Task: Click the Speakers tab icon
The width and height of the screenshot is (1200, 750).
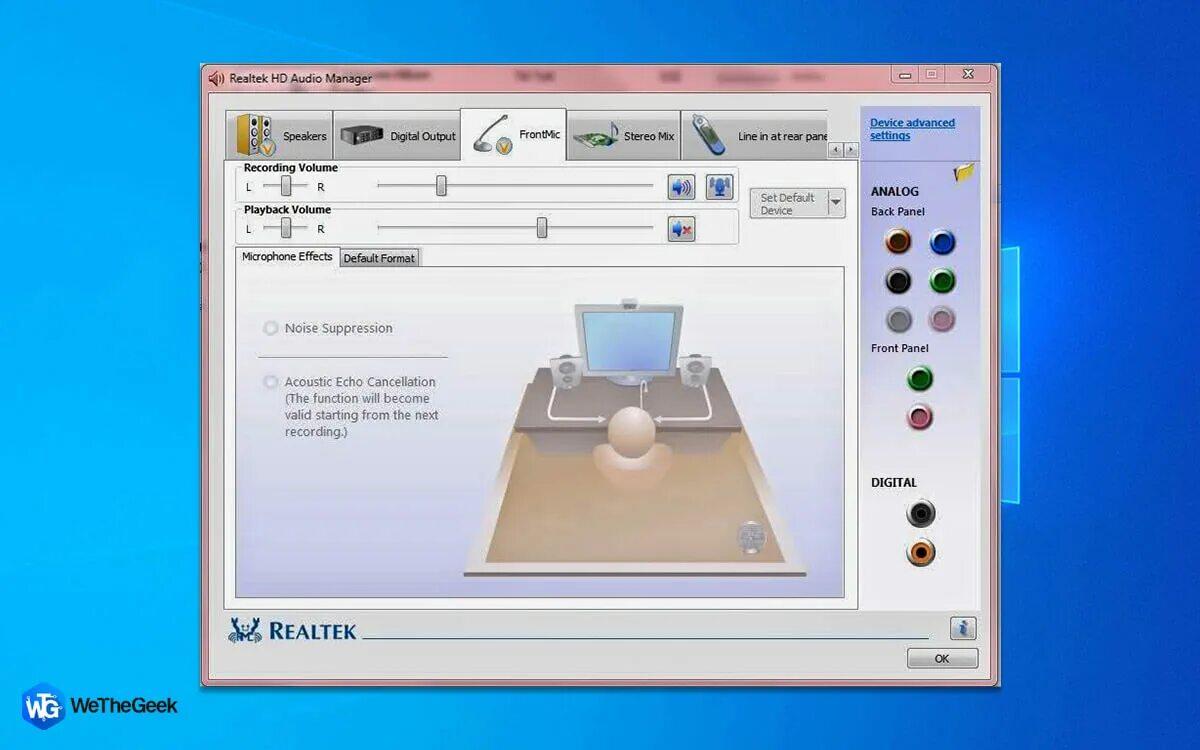Action: pos(255,135)
